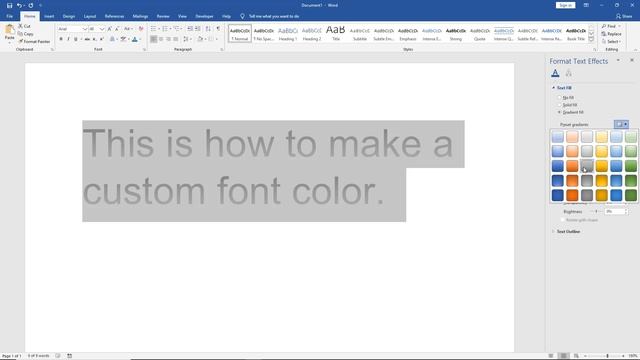
Task: Click the Paste clipboard icon
Action: pyautogui.click(x=9, y=30)
